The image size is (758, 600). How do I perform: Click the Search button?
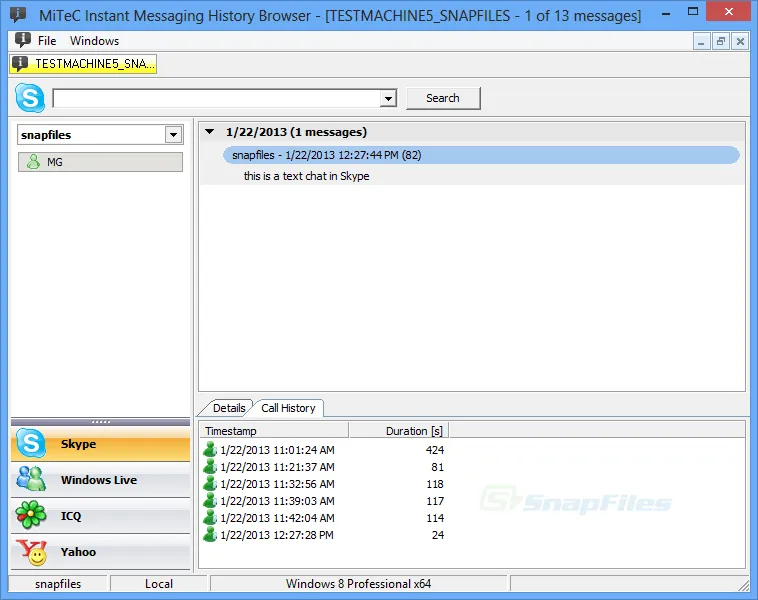click(443, 98)
